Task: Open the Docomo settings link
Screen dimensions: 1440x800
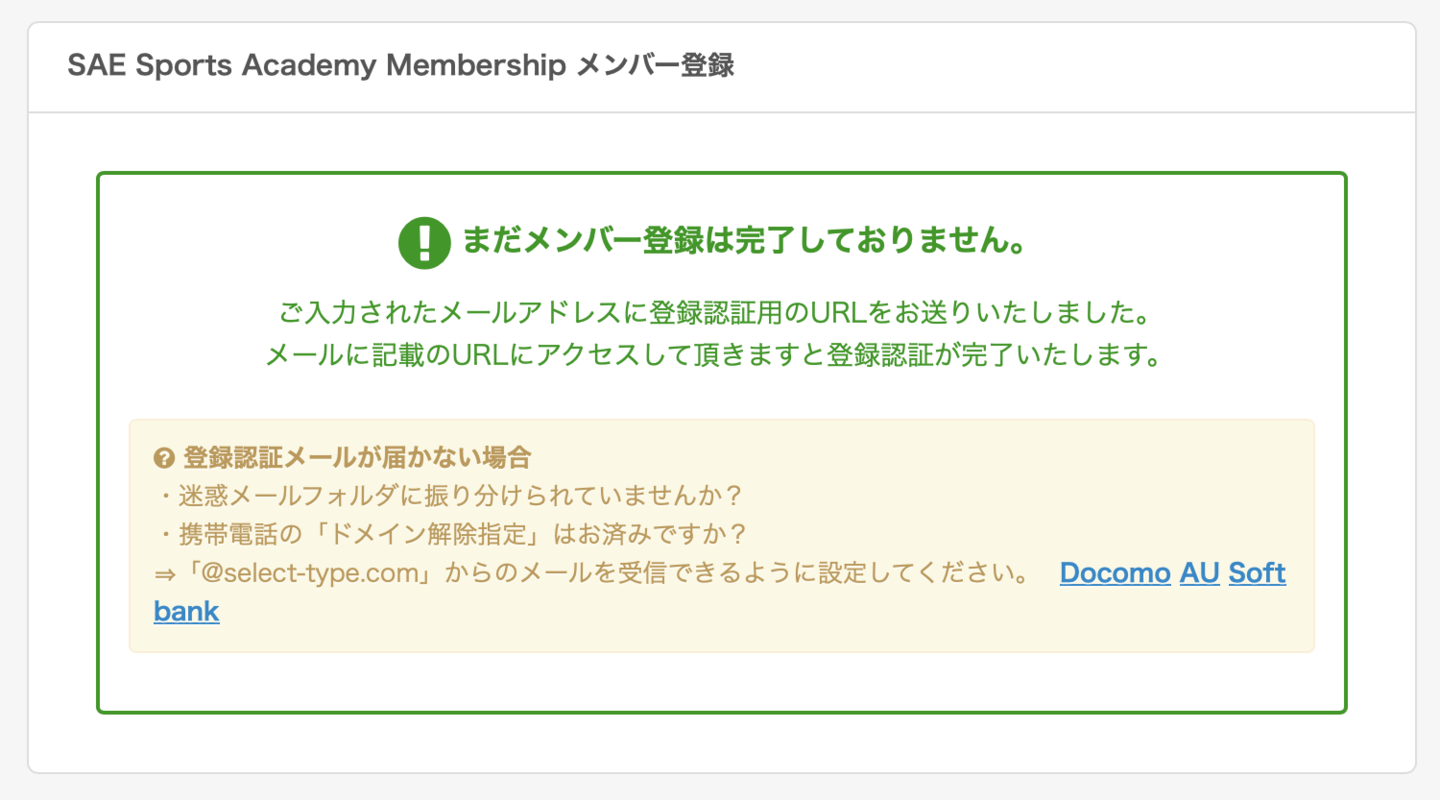Action: coord(1114,573)
